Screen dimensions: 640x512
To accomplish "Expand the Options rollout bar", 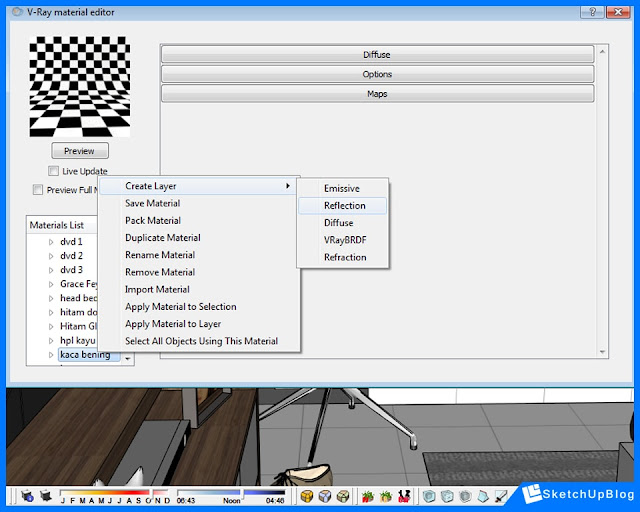I will click(378, 74).
